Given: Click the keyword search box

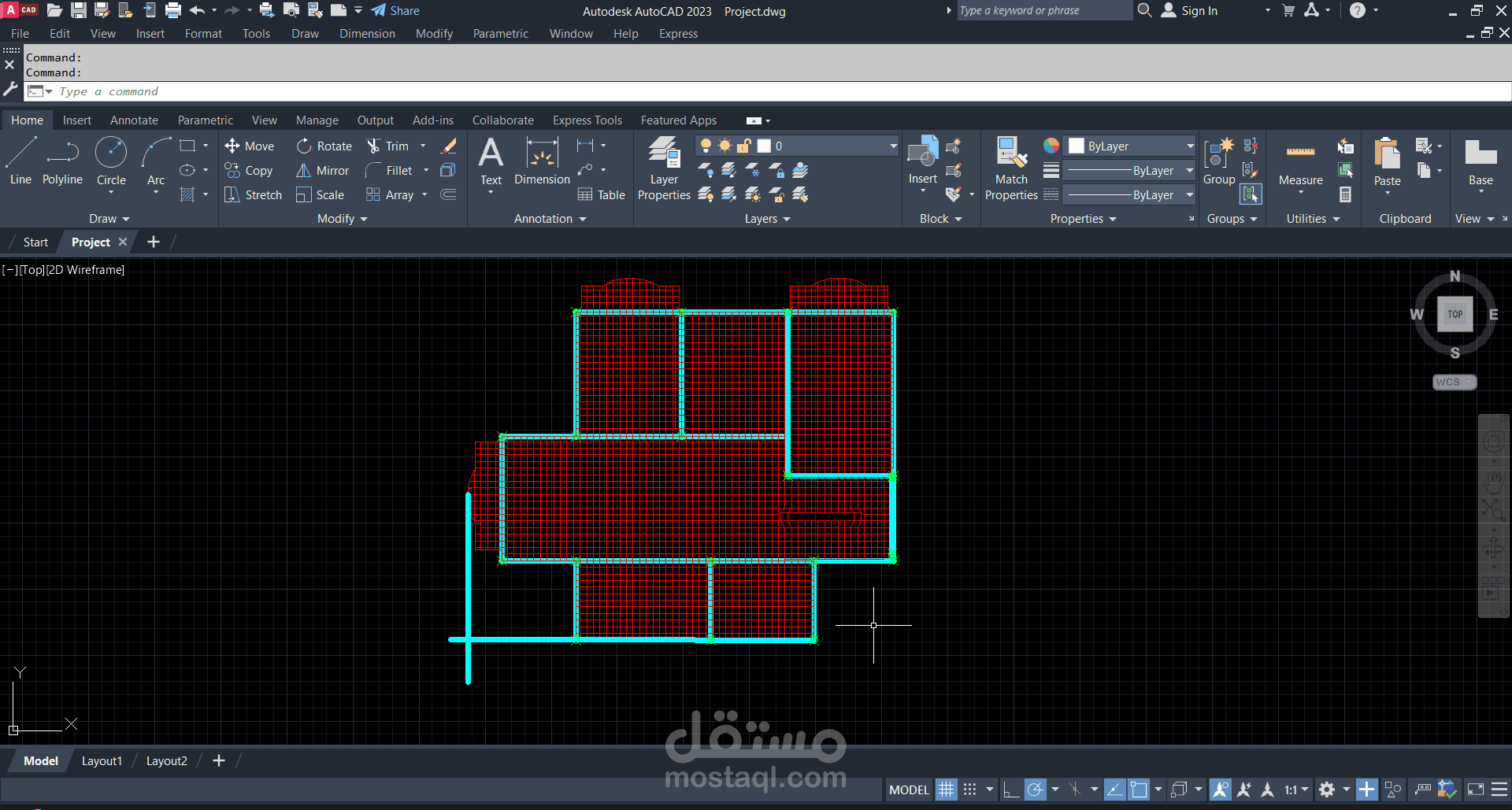Looking at the screenshot, I should 1044,10.
